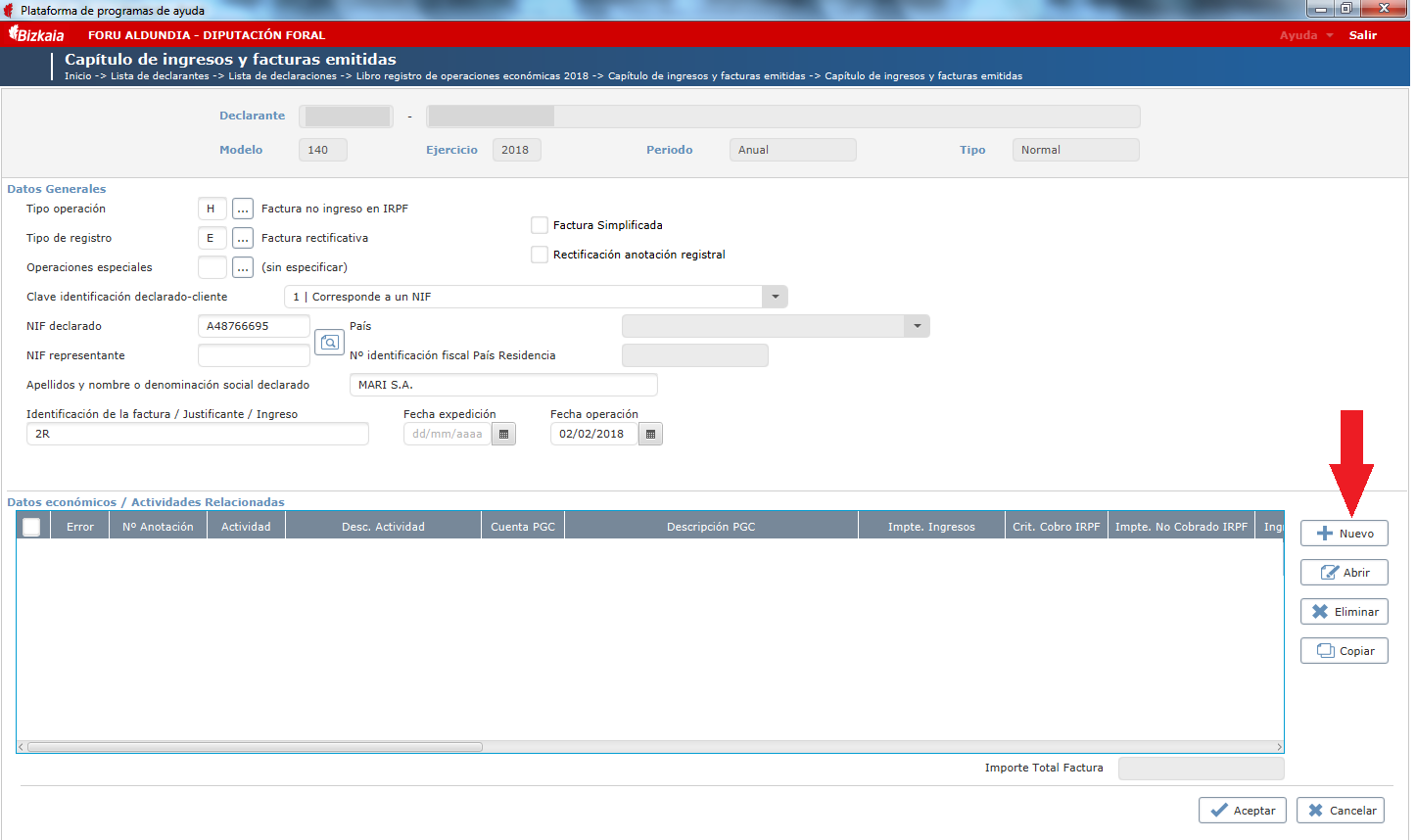Click the Eliminar button
The image size is (1416, 840).
(x=1345, y=612)
